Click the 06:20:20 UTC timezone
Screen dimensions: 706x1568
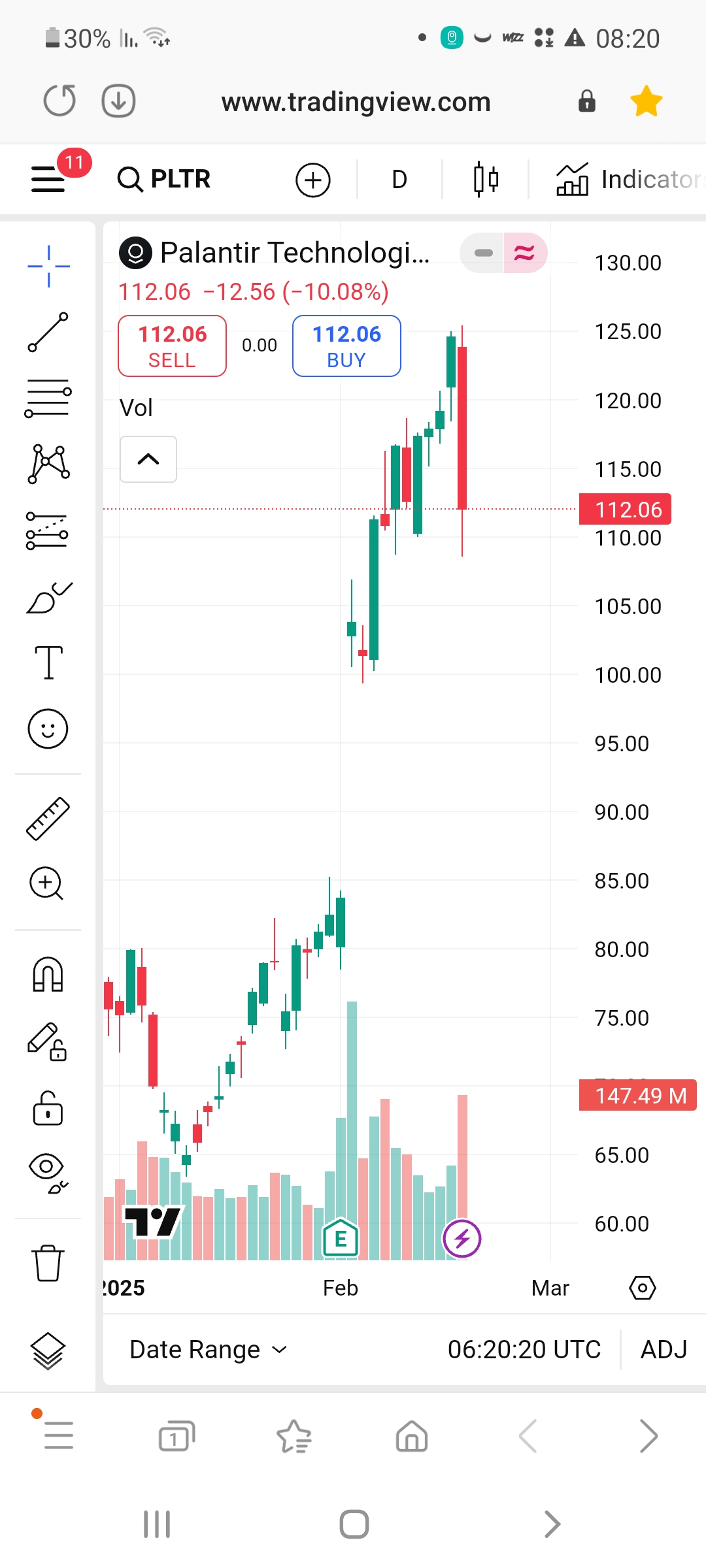[x=524, y=1349]
